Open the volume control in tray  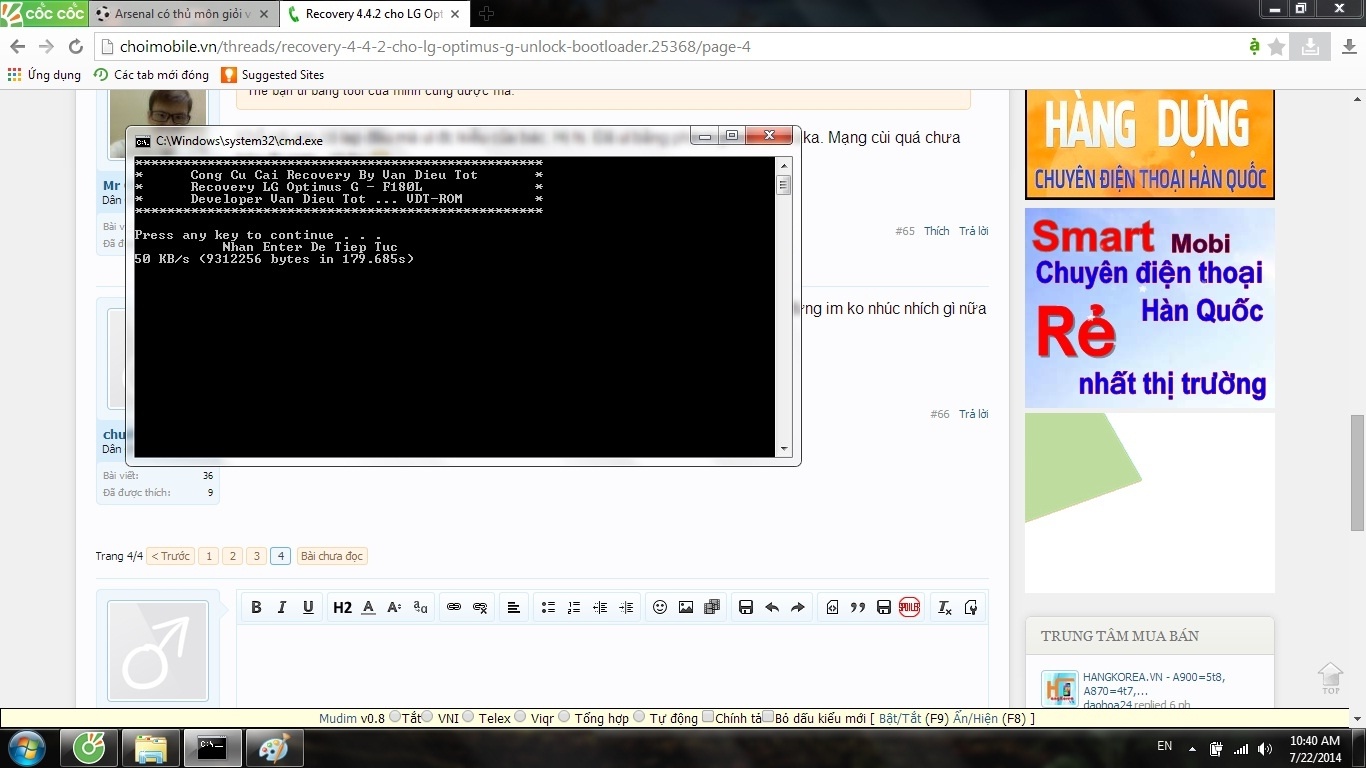coord(1266,748)
